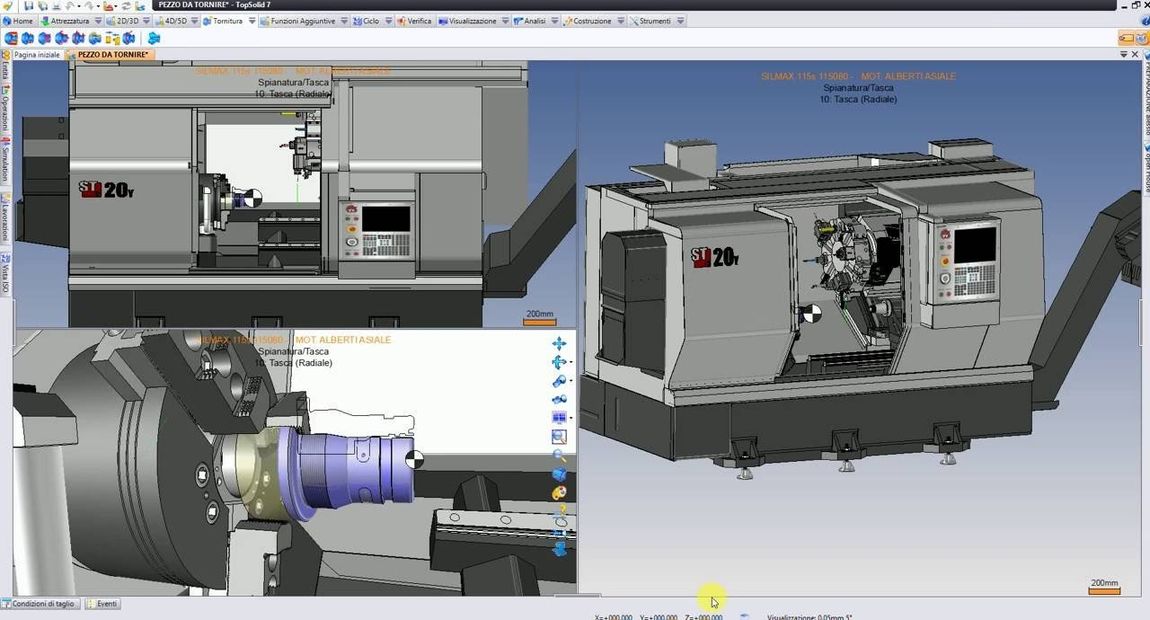1150x620 pixels.
Task: Expand the 4D/5D dropdown arrow
Action: [x=195, y=21]
